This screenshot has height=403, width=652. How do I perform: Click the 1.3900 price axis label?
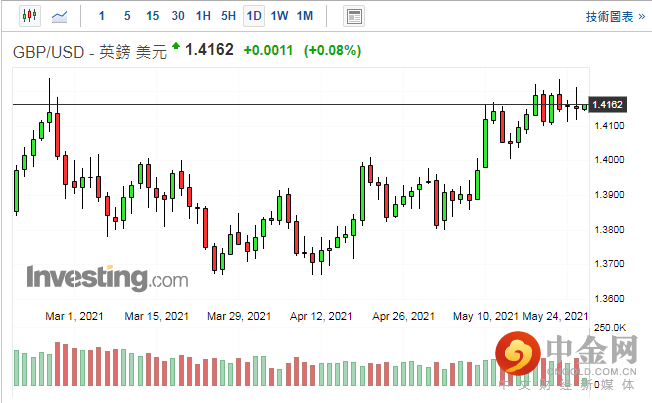[610, 195]
